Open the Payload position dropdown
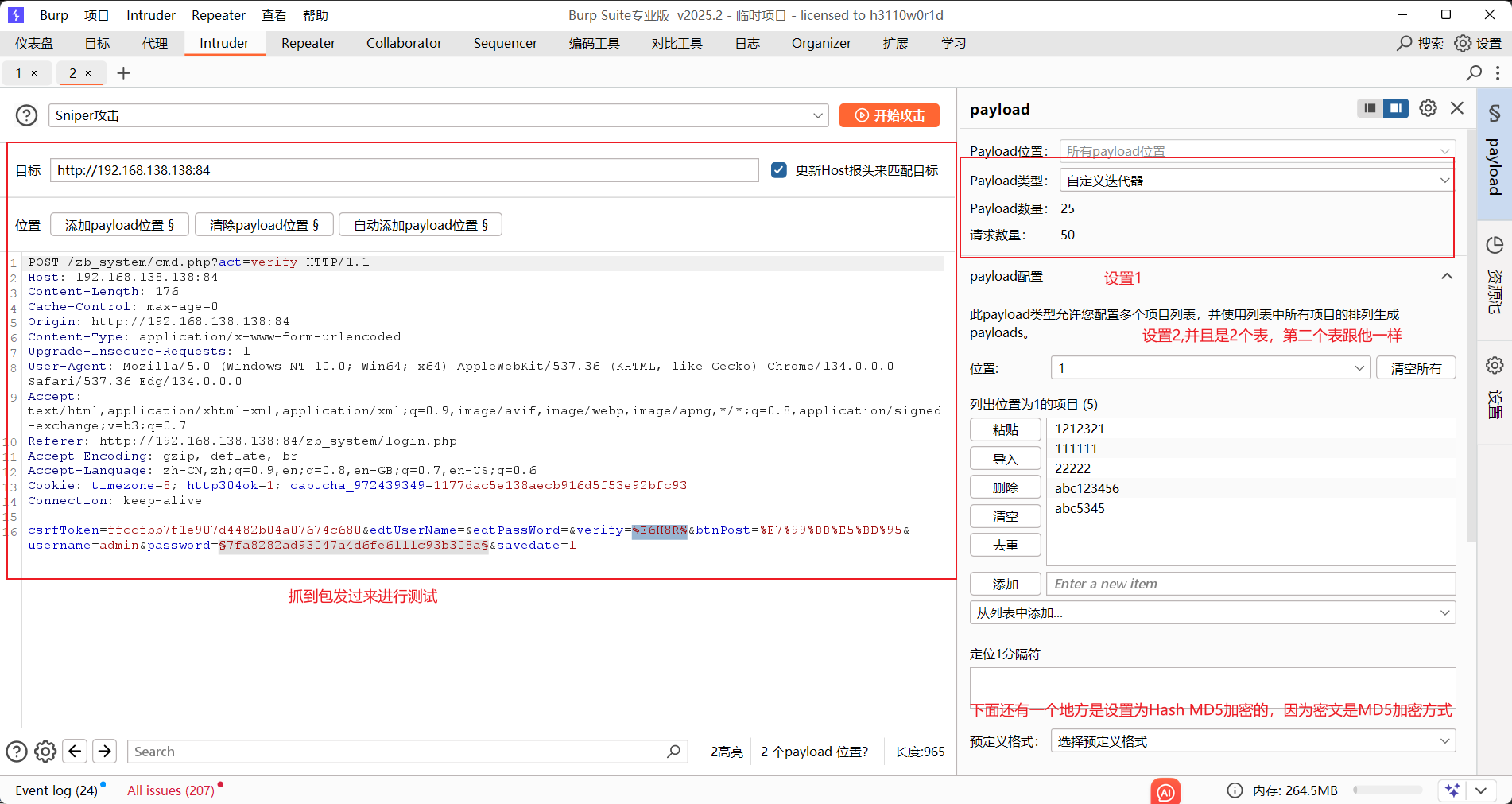Screen dimensions: 1512x804 [1258, 151]
